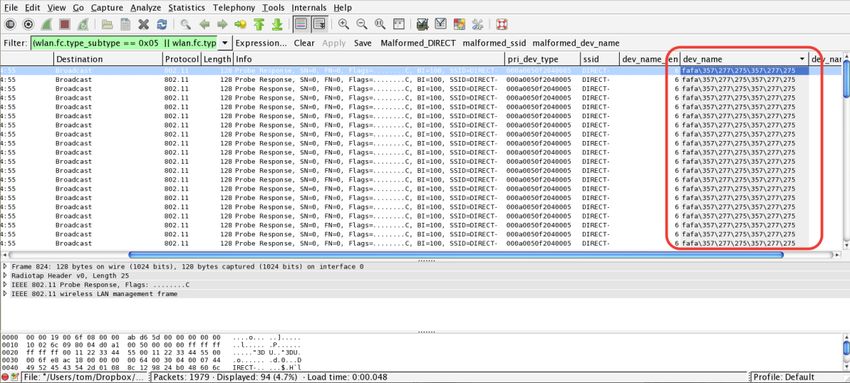
Task: Go forward in packet history arrow
Action: pyautogui.click(x=222, y=24)
